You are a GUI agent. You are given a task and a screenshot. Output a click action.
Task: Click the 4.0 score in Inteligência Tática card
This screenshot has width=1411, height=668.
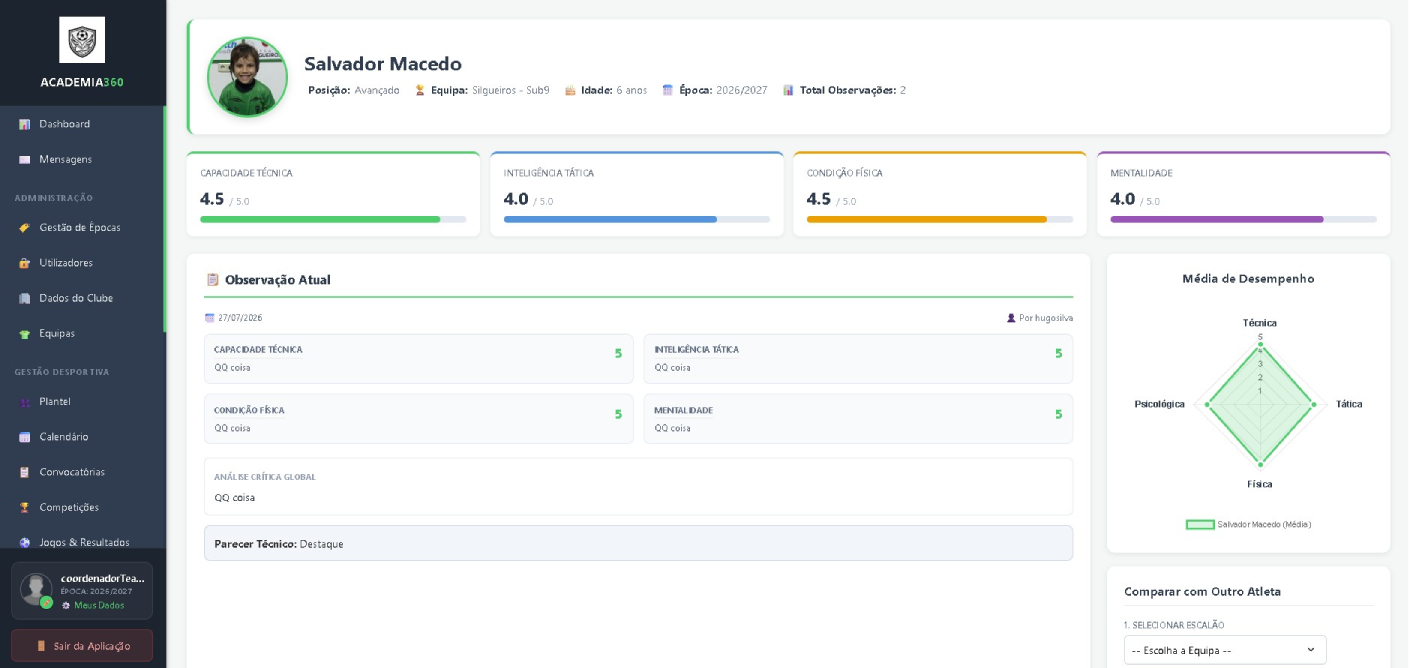[516, 199]
